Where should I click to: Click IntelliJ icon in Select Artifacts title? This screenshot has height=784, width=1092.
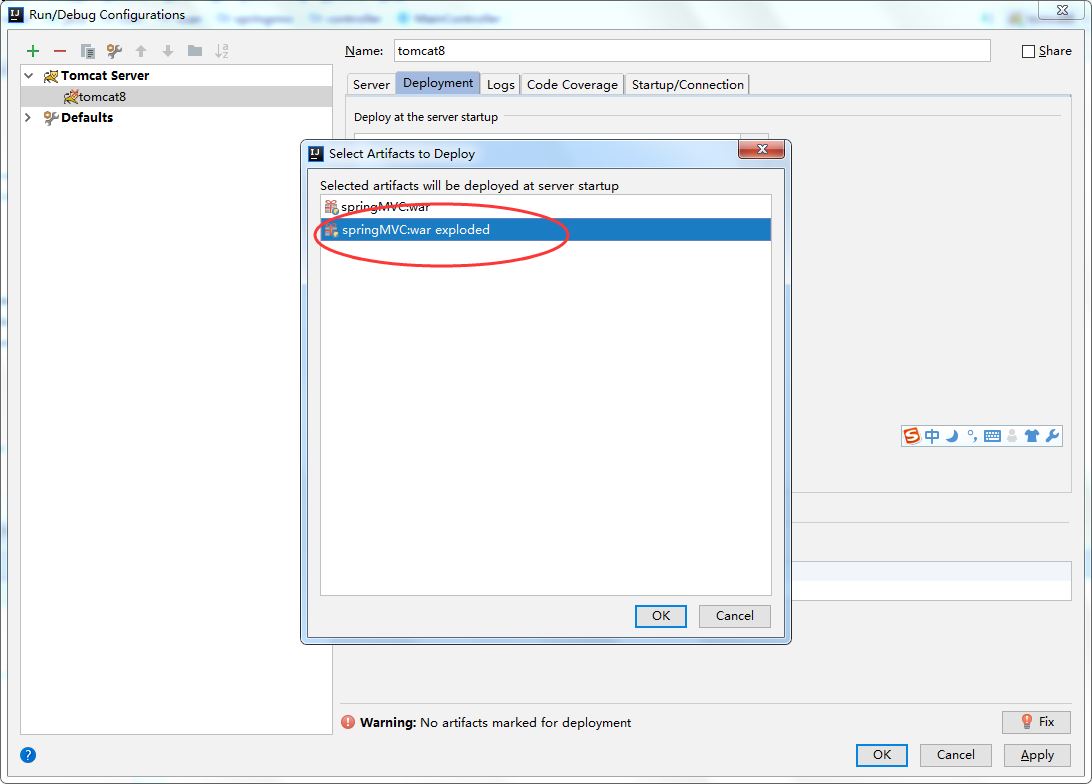point(315,154)
